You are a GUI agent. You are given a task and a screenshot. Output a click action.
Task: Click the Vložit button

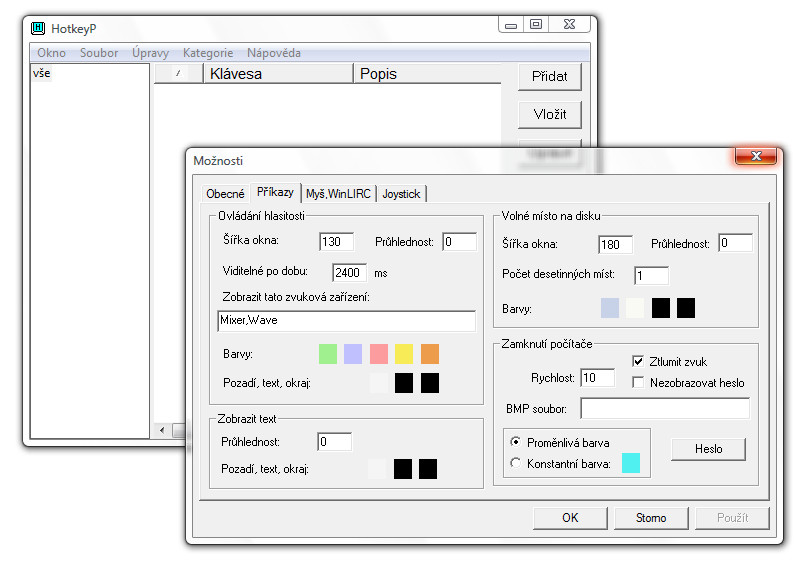549,114
